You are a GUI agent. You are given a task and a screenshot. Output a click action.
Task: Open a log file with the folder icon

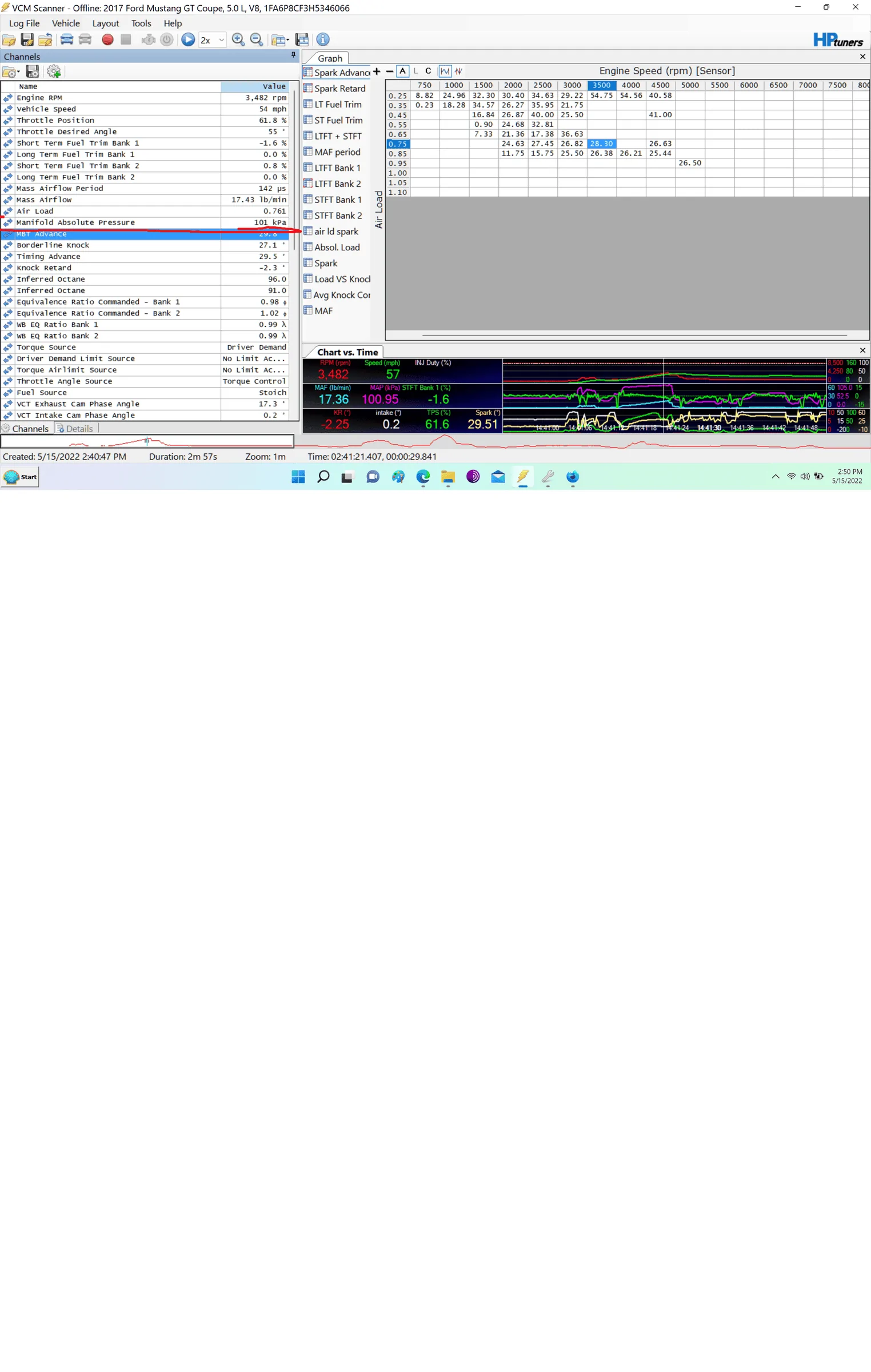[9, 40]
